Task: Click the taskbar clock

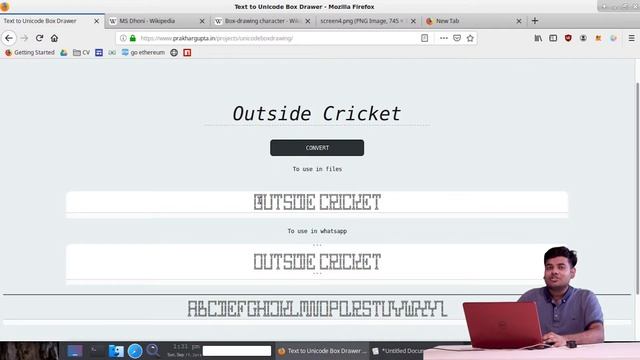Action: (x=184, y=350)
